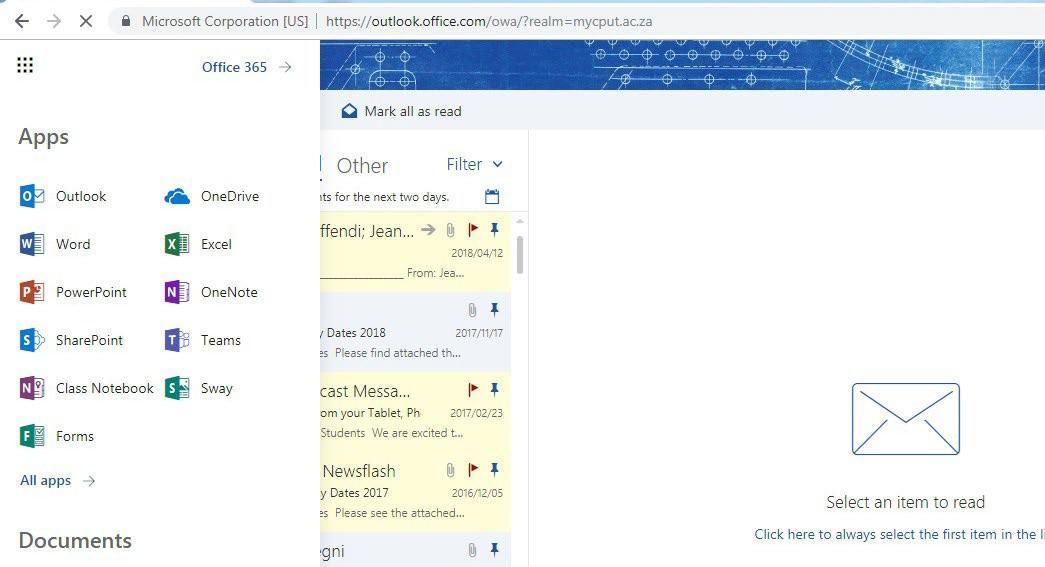This screenshot has width=1045, height=567.
Task: Stop loading the page
Action: pyautogui.click(x=86, y=21)
